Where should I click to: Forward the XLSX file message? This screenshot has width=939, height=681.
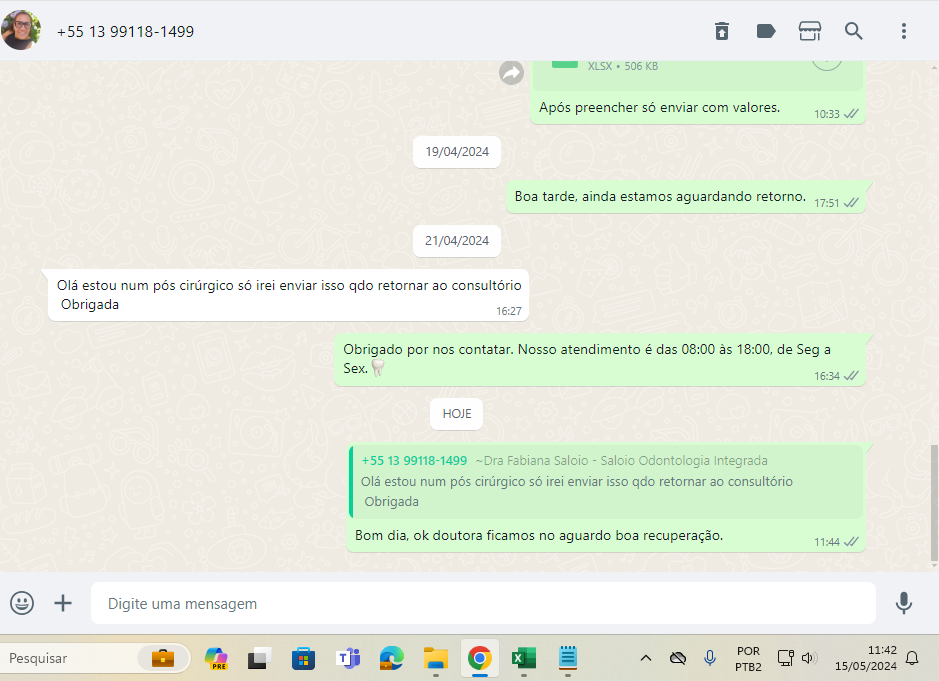tap(511, 73)
